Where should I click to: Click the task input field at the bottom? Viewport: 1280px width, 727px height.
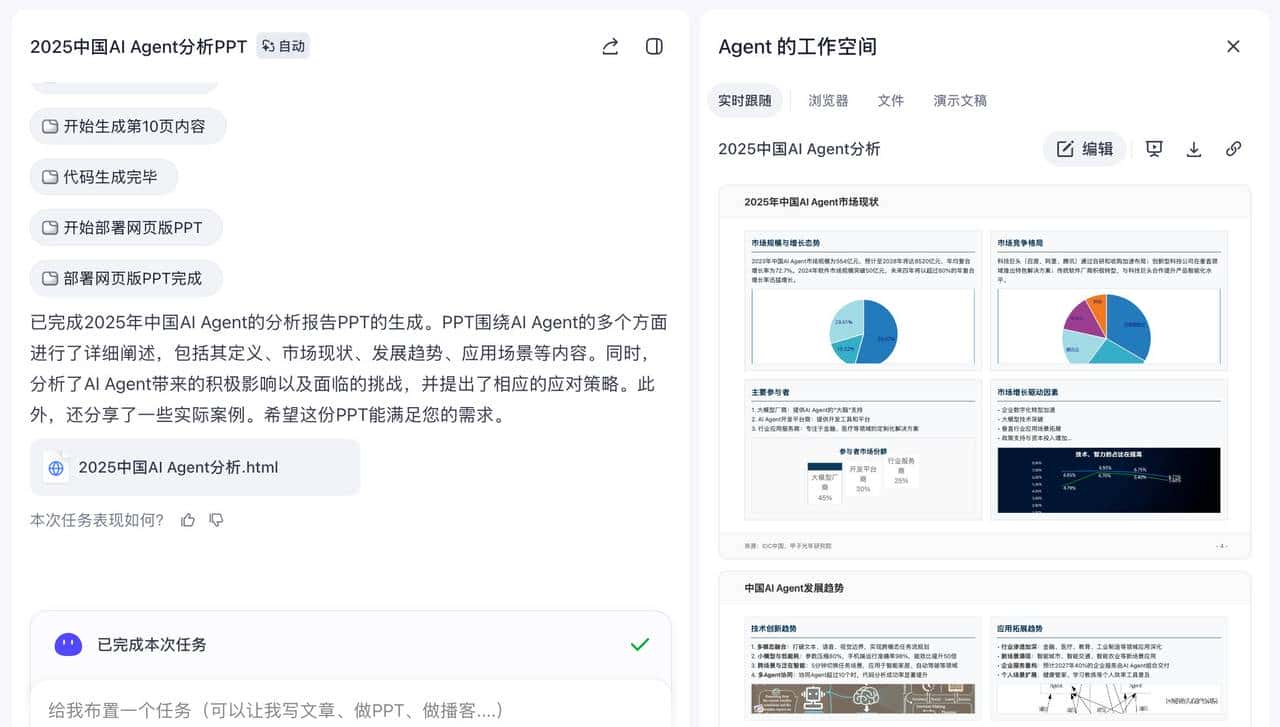[350, 710]
